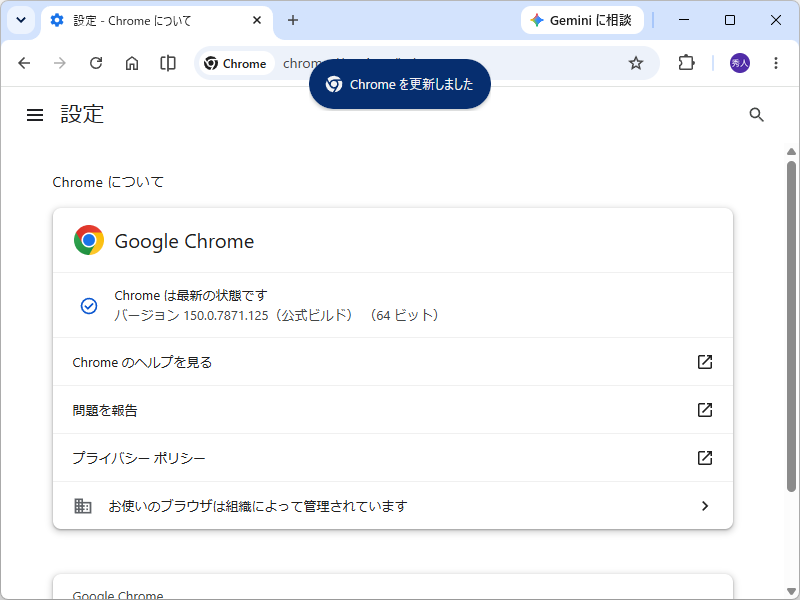Click the scrollbar up arrow
The height and width of the screenshot is (600, 800).
pos(791,152)
